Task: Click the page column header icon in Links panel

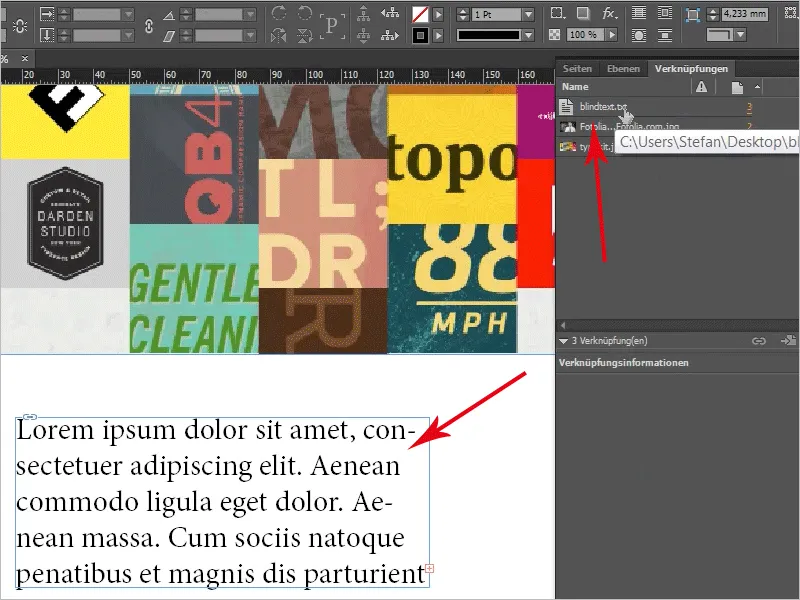Action: click(737, 86)
